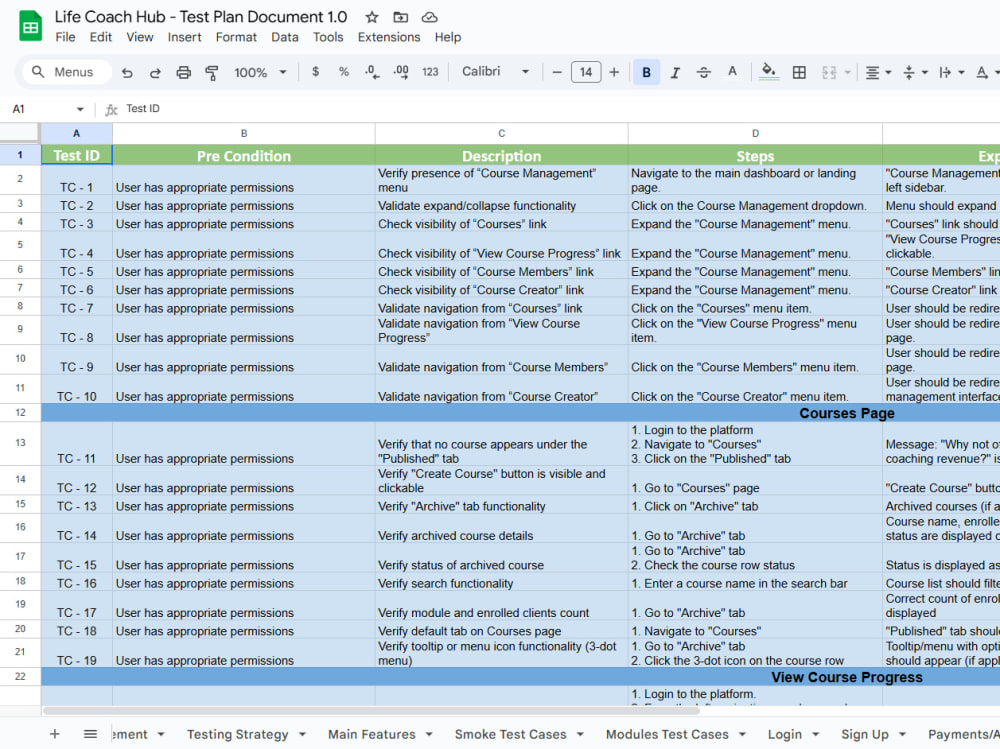Open the Extensions menu
This screenshot has width=1000, height=749.
tap(389, 37)
